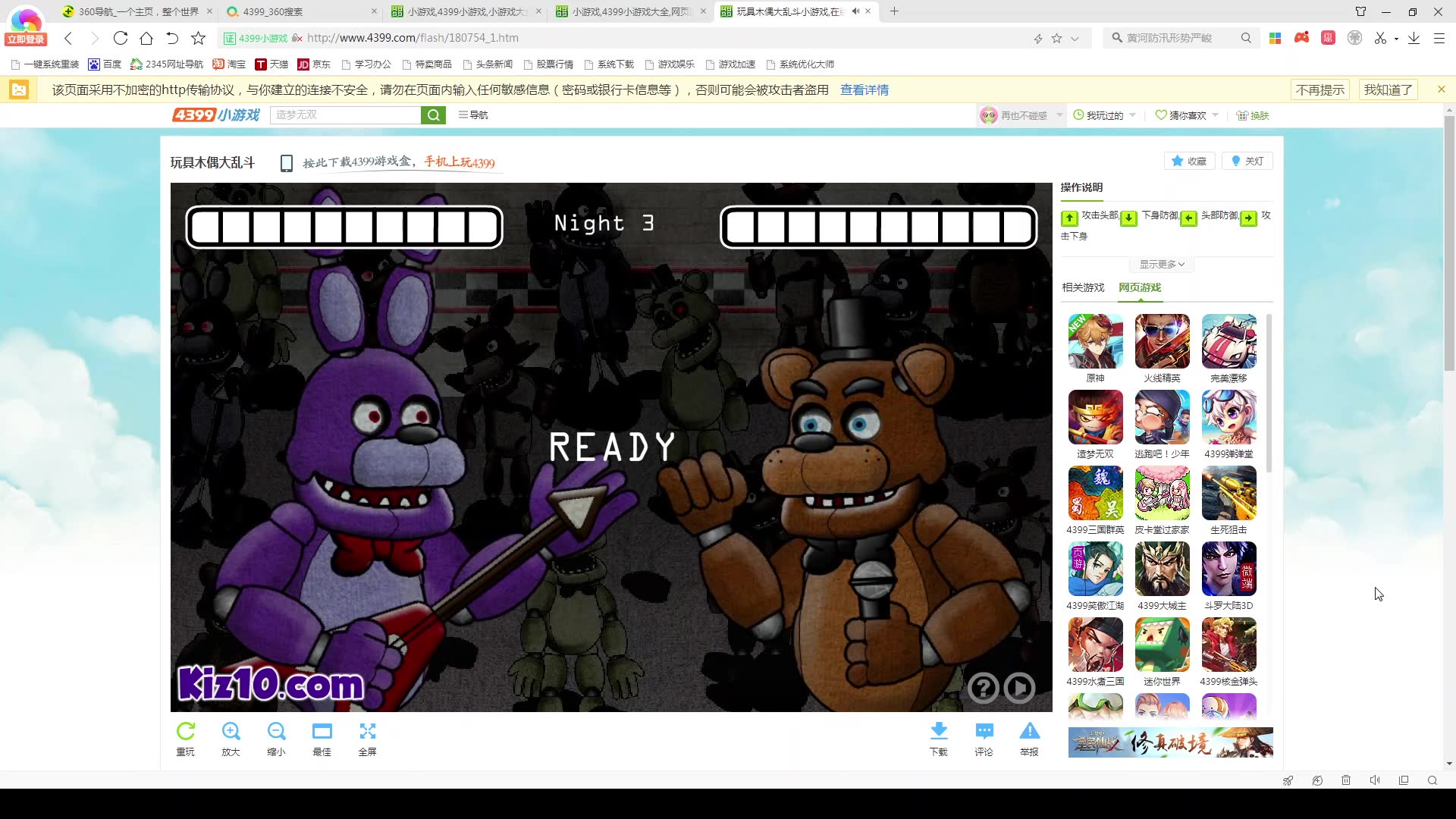The height and width of the screenshot is (819, 1456).
Task: Click the 我知道了 button
Action: click(x=1388, y=89)
